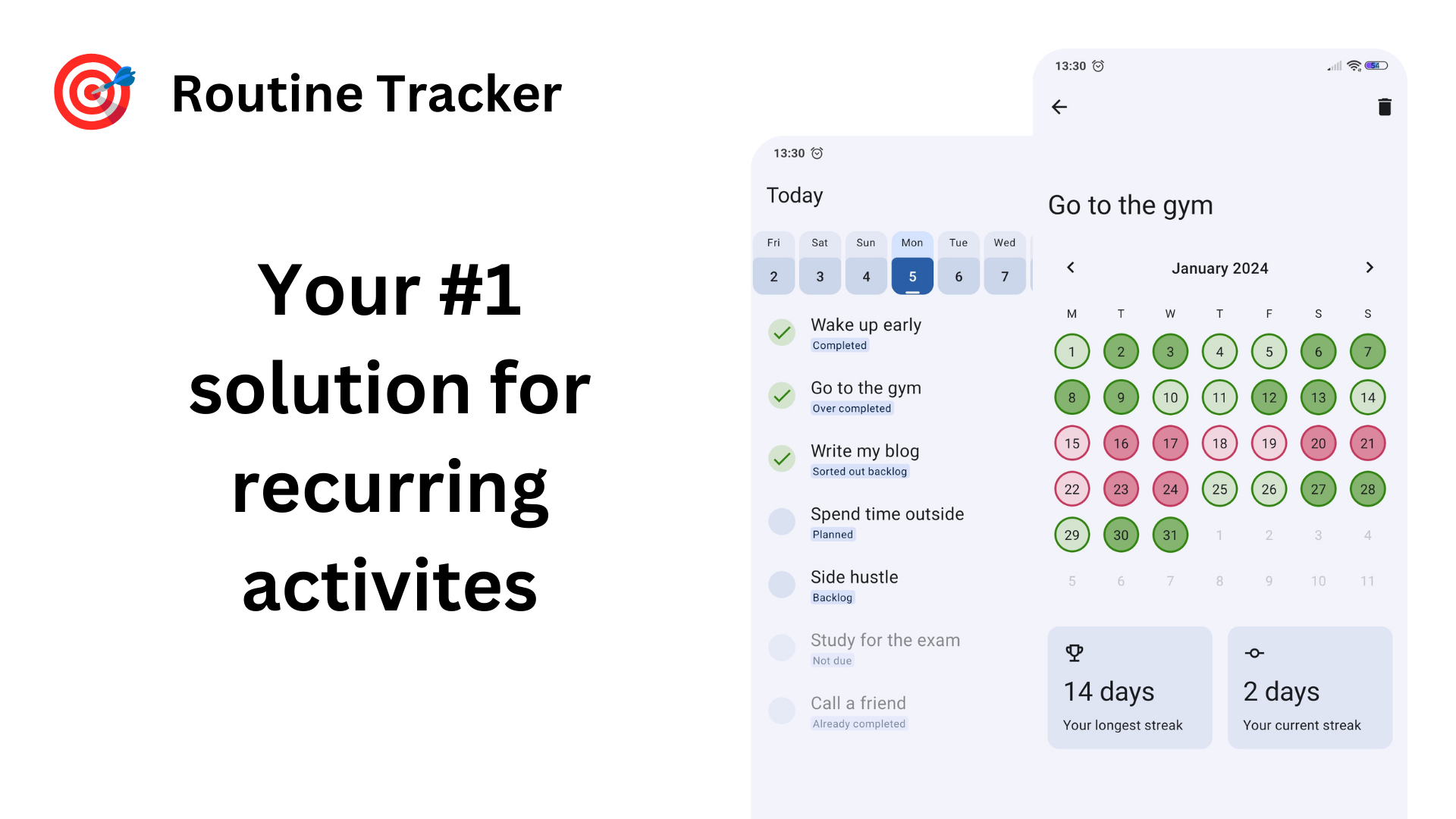Click the delete/trash icon
Image resolution: width=1456 pixels, height=819 pixels.
tap(1384, 107)
